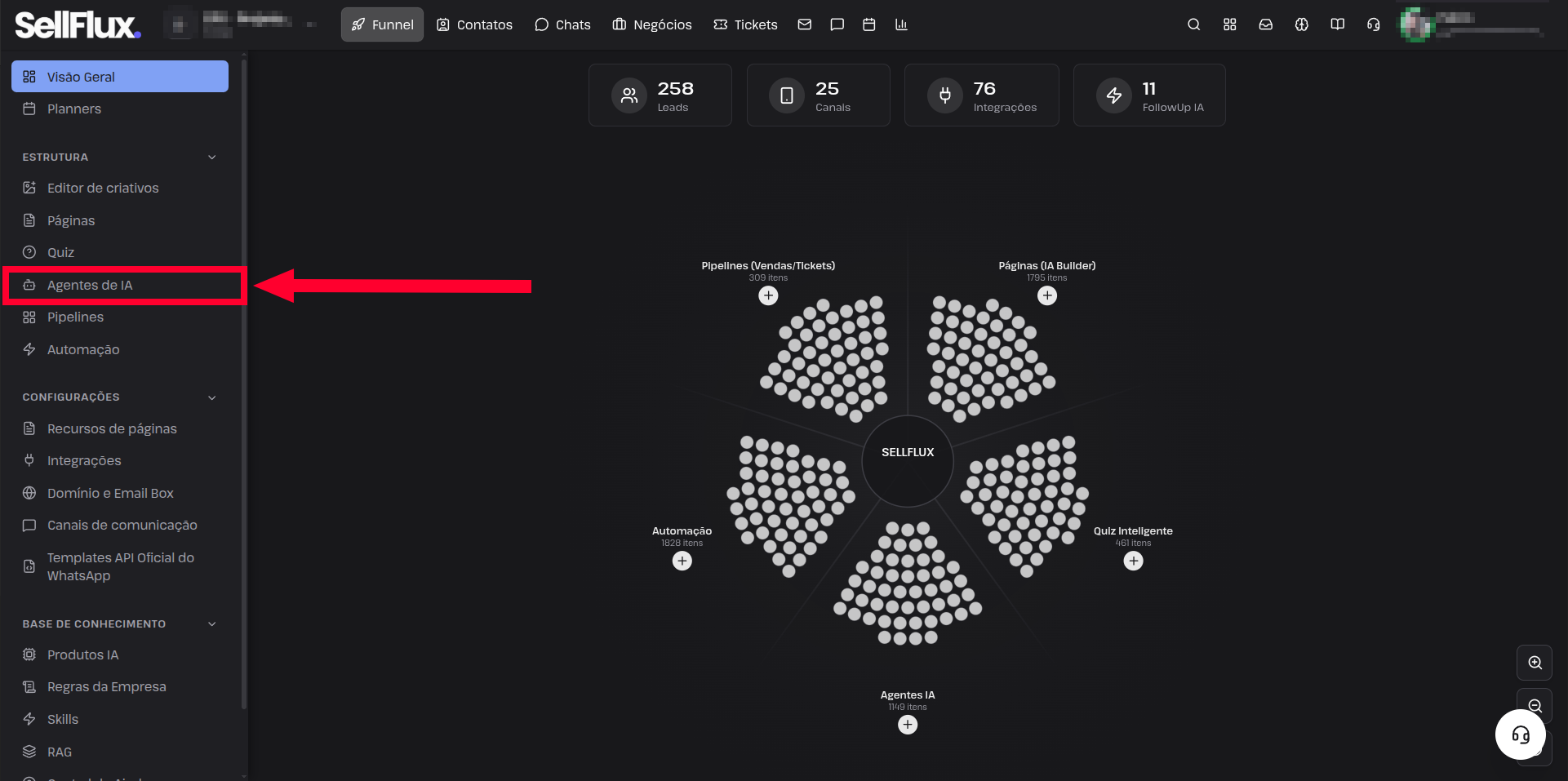Open Templates API Oficial do WhatsApp

(x=120, y=566)
